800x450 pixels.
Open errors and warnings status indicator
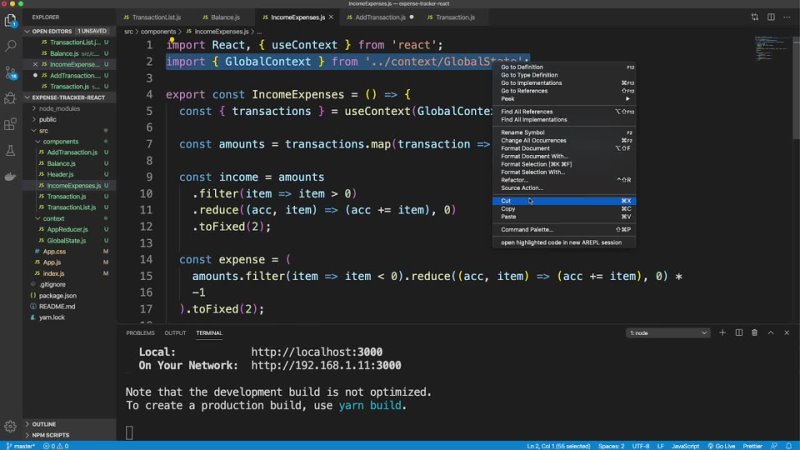click(56, 446)
